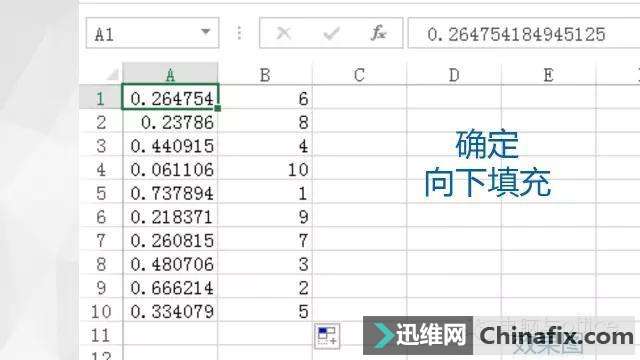The width and height of the screenshot is (640, 360).
Task: Select cell B9 with value 2
Action: click(265, 287)
